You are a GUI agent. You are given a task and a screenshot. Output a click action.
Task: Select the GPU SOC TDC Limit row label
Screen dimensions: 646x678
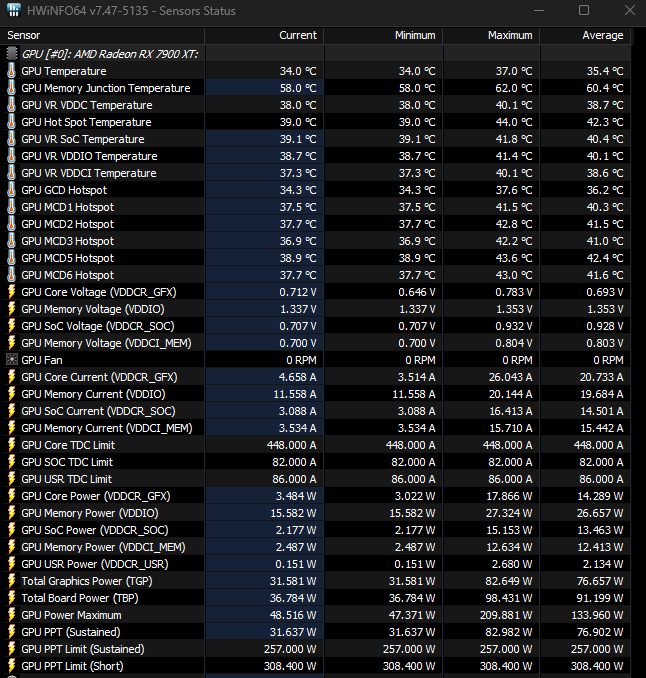tap(67, 462)
